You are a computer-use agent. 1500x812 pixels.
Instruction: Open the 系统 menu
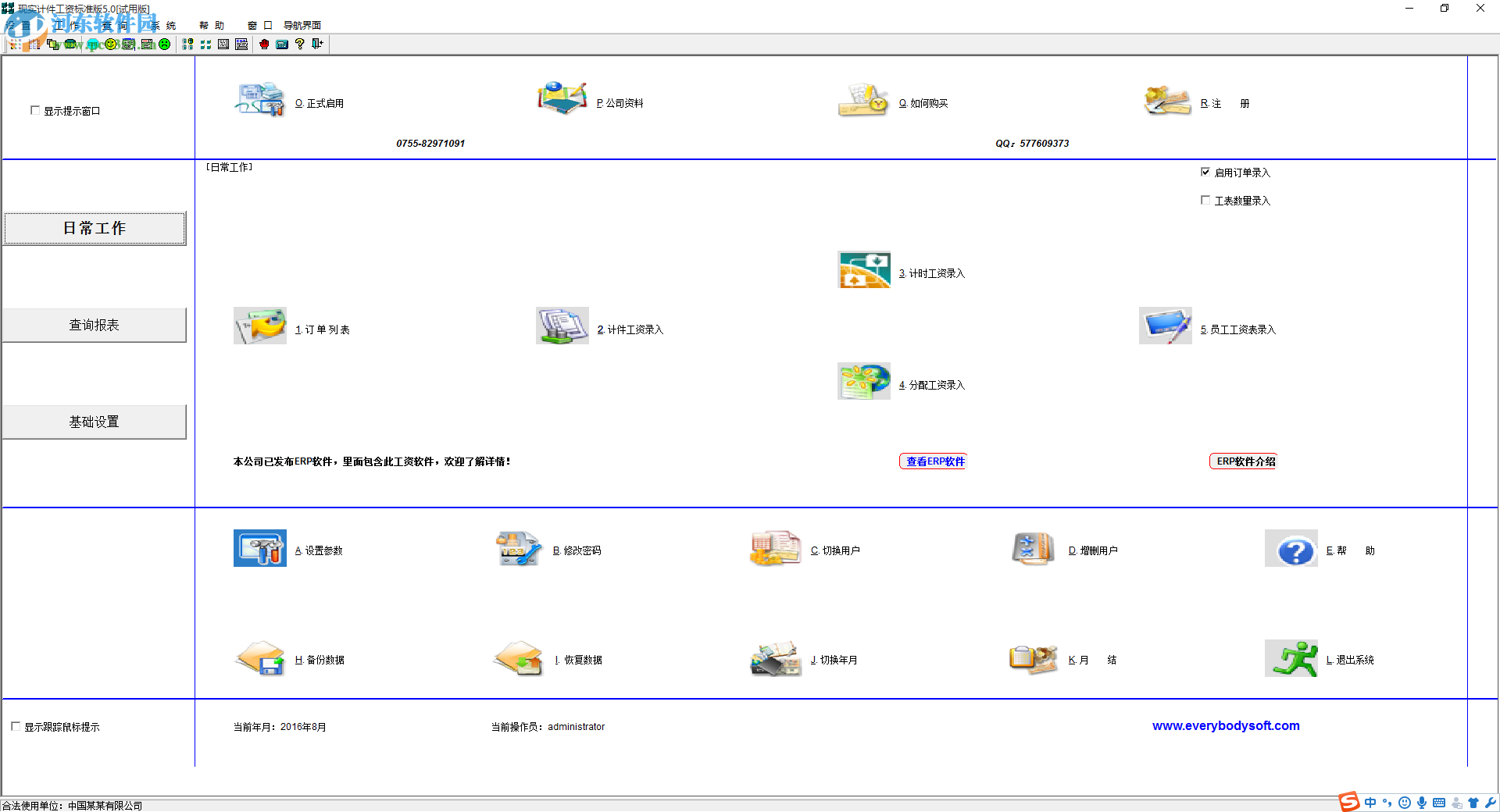[163, 26]
